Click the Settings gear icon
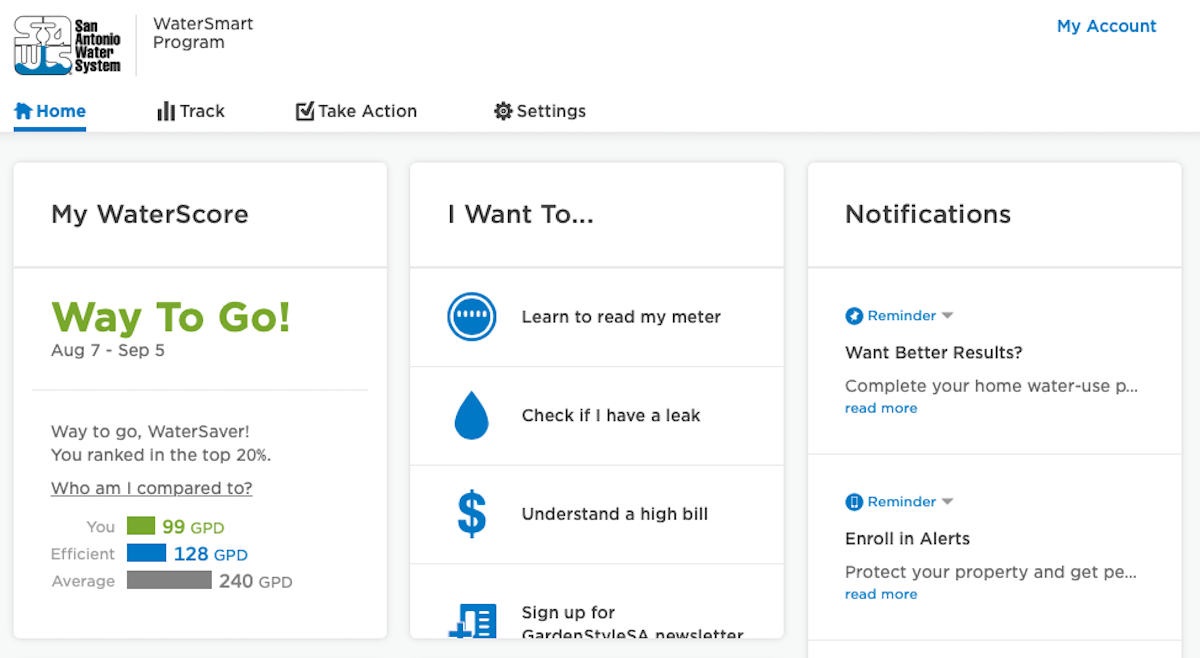 [503, 111]
